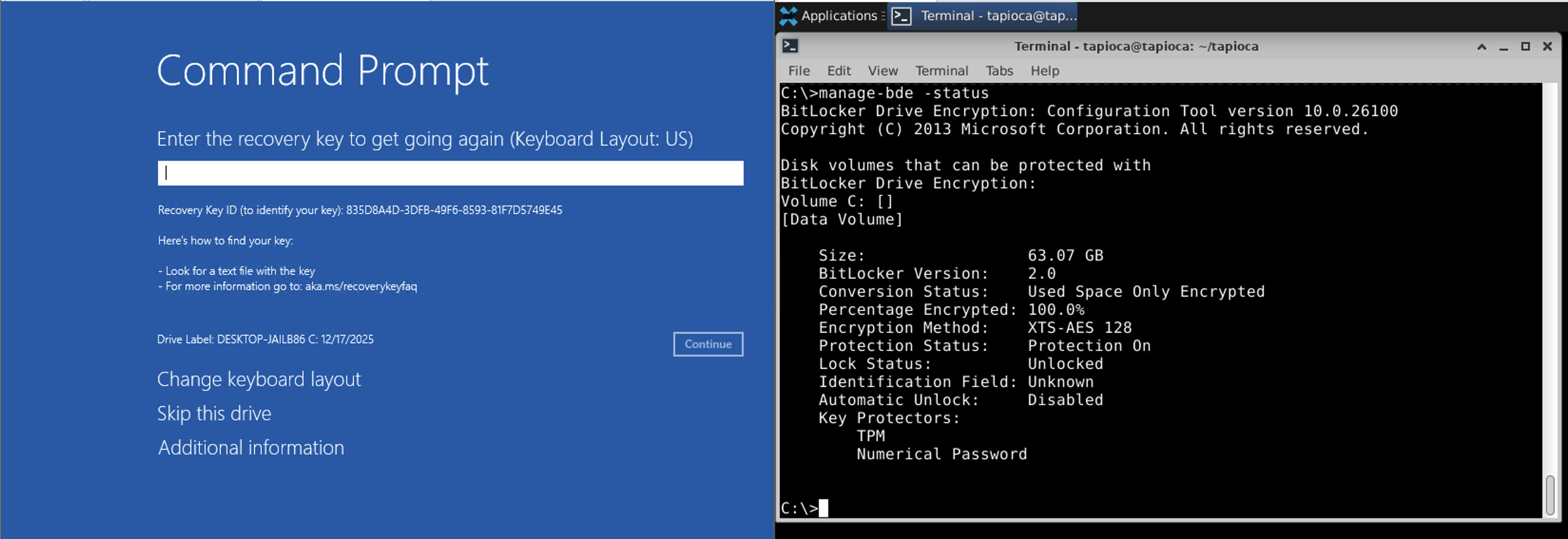
Task: Click the 'XTS-AES 128' encryption method value
Action: coord(1079,327)
